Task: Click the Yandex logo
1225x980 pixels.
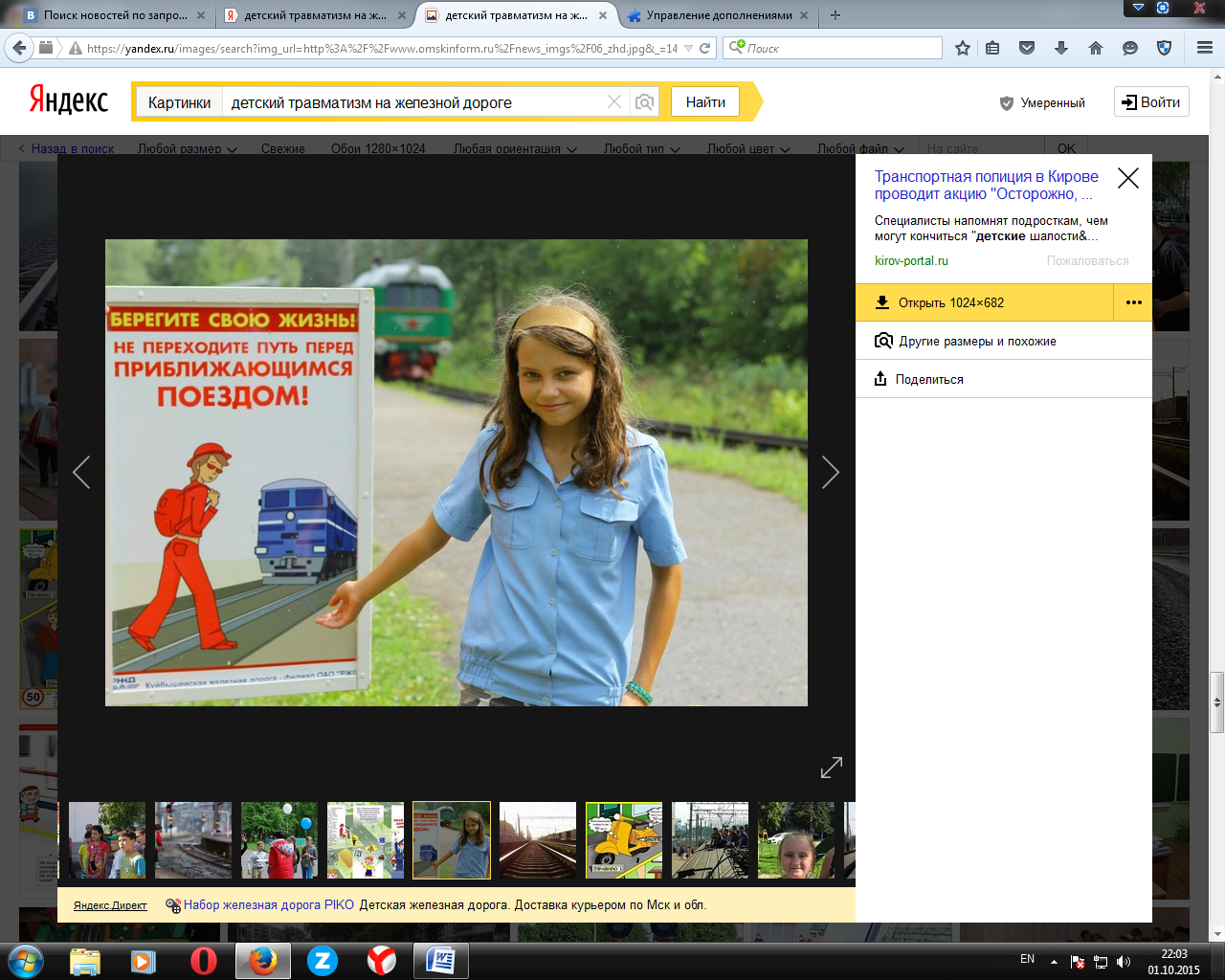Action: pos(69,100)
